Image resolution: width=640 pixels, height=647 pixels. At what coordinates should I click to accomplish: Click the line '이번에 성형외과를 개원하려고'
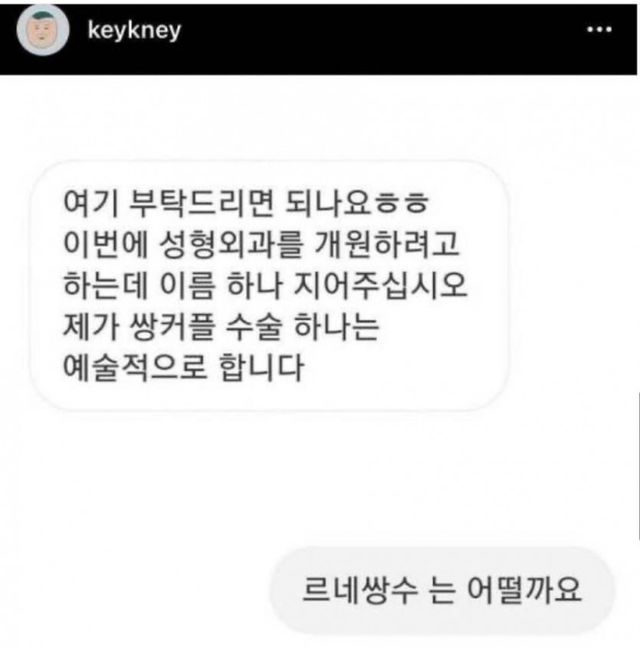click(261, 244)
